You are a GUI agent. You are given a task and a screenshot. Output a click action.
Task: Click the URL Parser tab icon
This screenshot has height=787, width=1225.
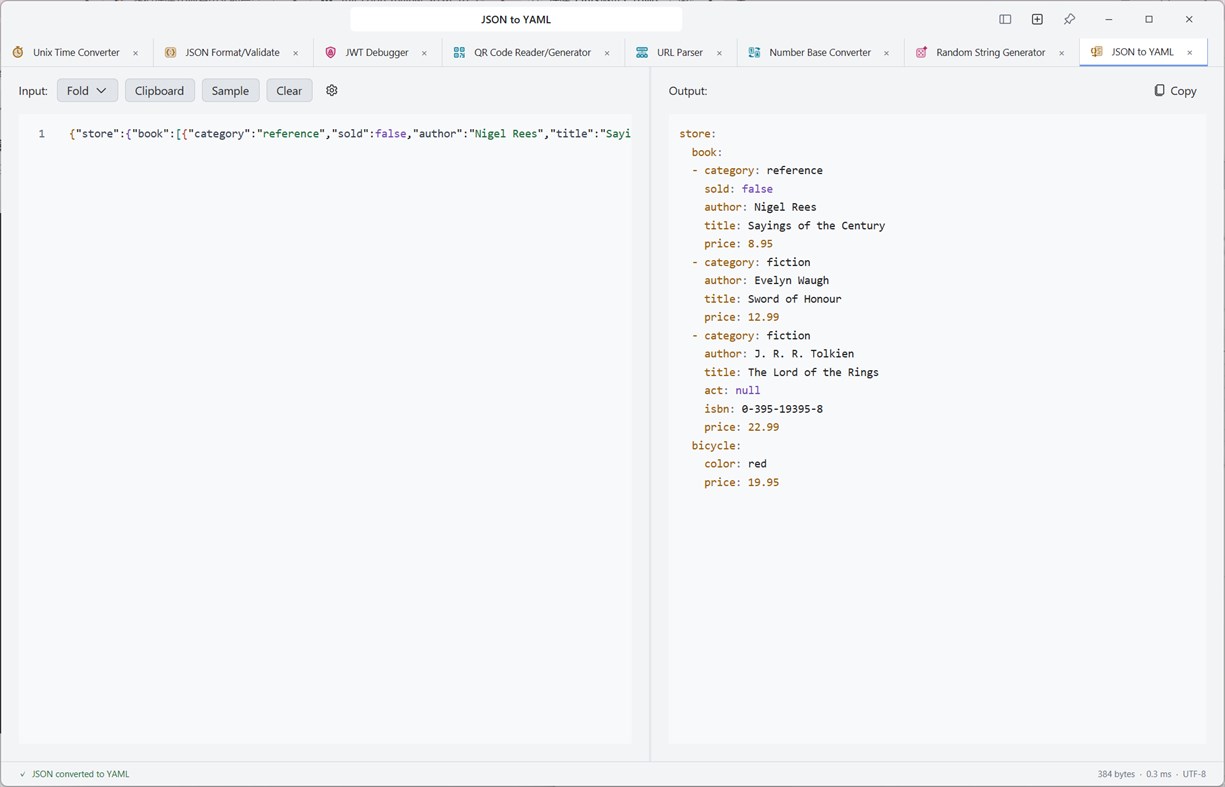point(642,52)
